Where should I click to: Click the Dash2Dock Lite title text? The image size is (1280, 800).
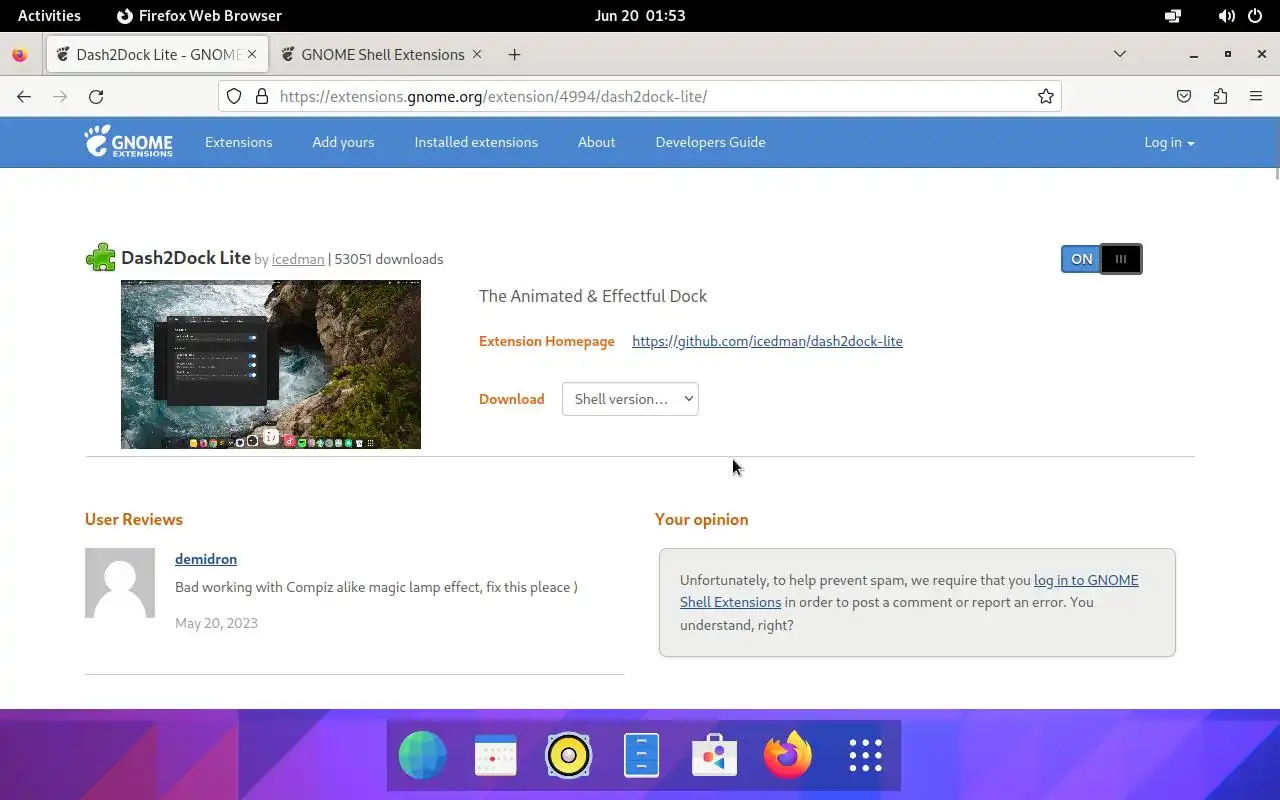[x=186, y=258]
